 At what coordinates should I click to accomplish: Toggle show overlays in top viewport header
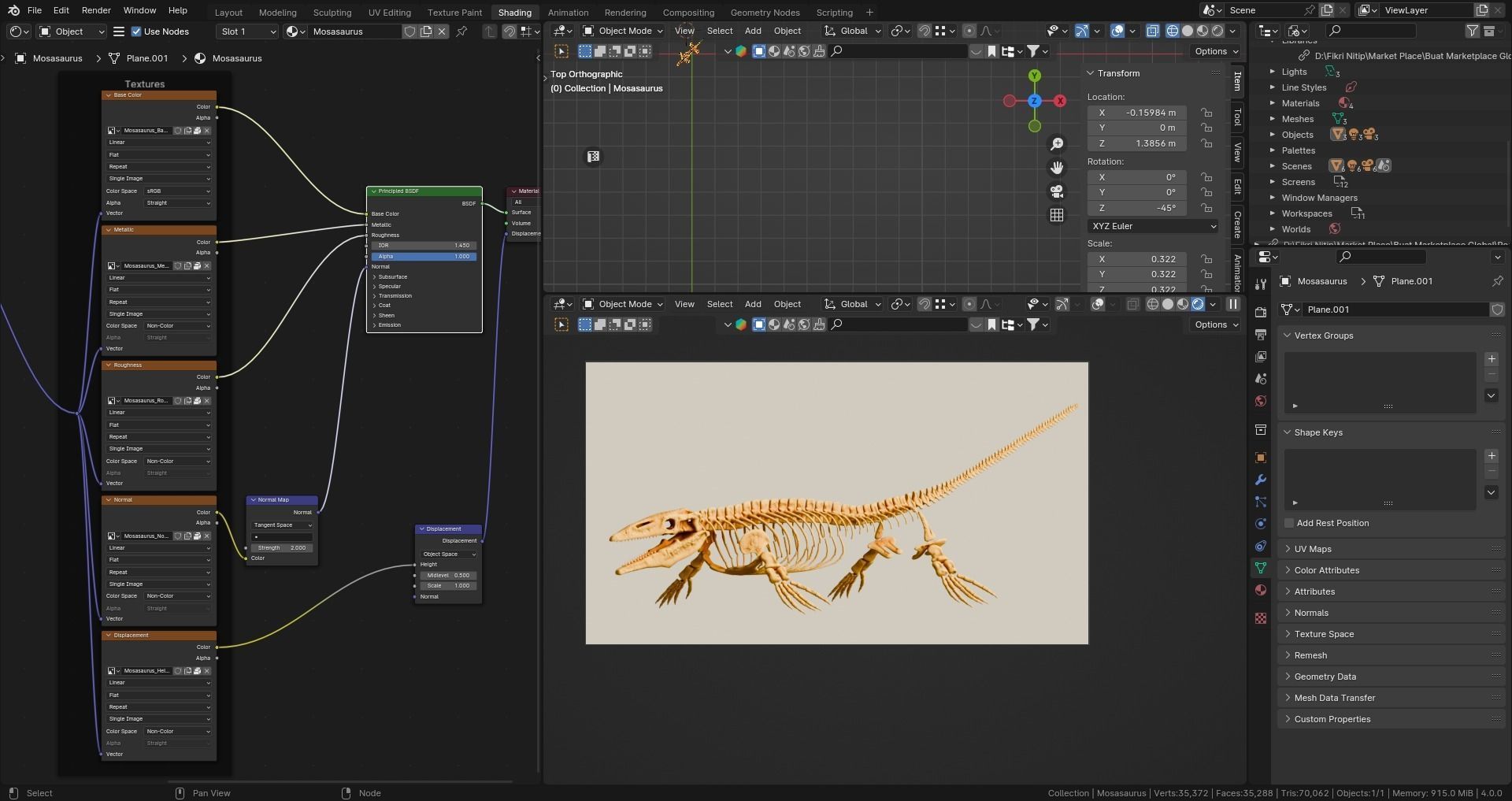(x=1117, y=31)
